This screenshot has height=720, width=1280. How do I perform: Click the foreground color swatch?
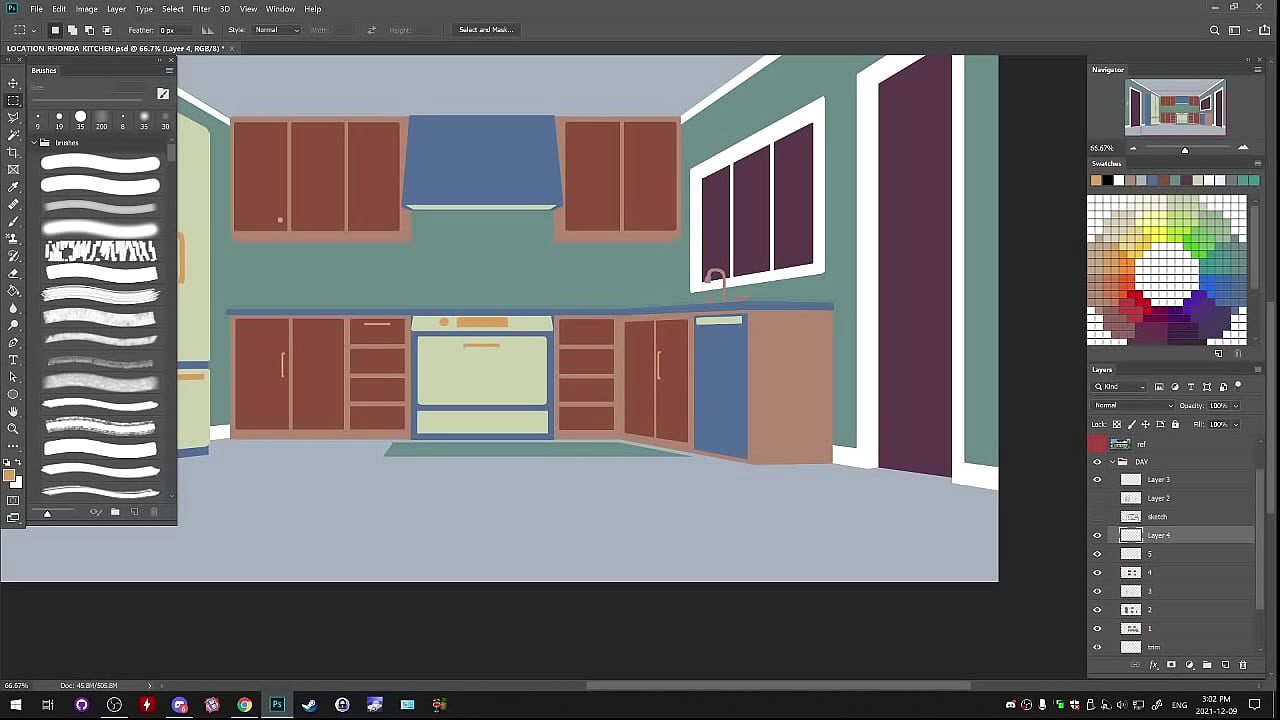coord(9,475)
